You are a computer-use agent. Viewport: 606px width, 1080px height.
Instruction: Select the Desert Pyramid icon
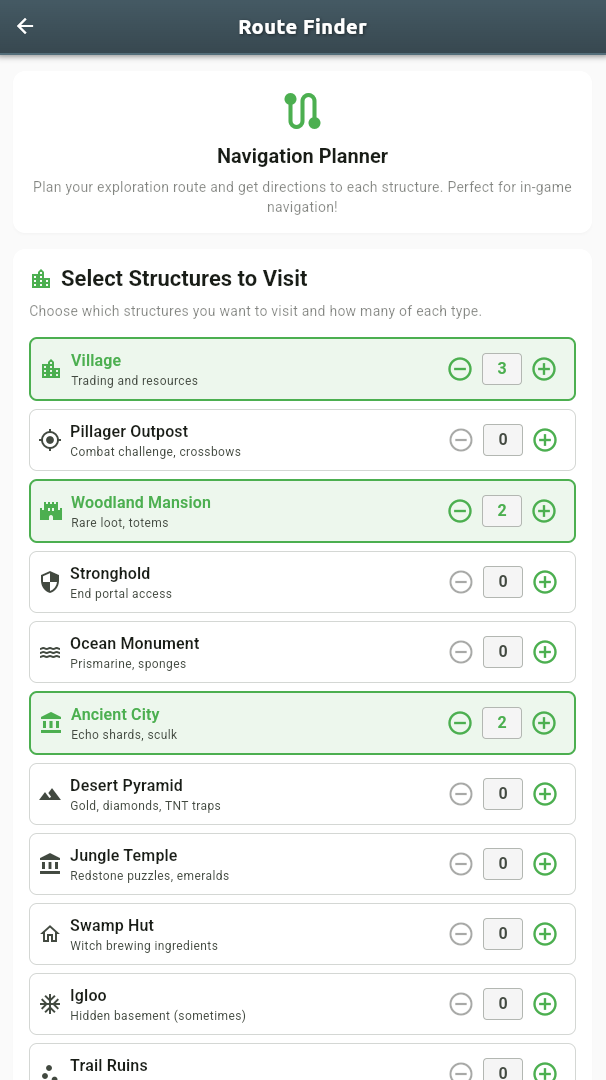coord(50,793)
